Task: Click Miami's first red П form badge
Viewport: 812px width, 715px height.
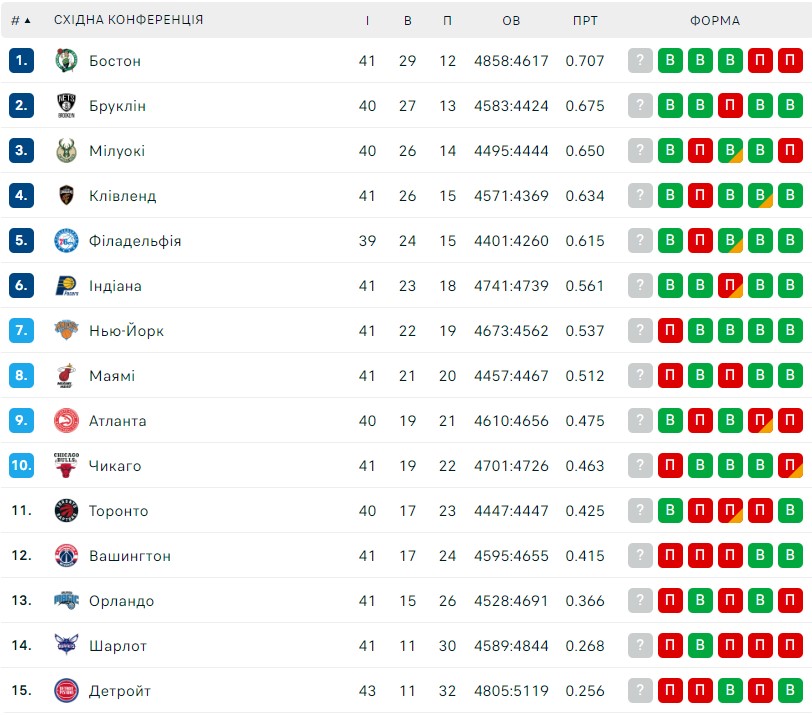Action: pyautogui.click(x=670, y=375)
